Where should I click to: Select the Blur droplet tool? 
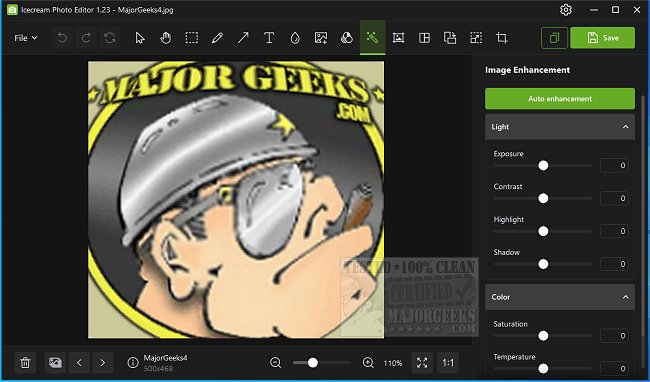coord(295,38)
